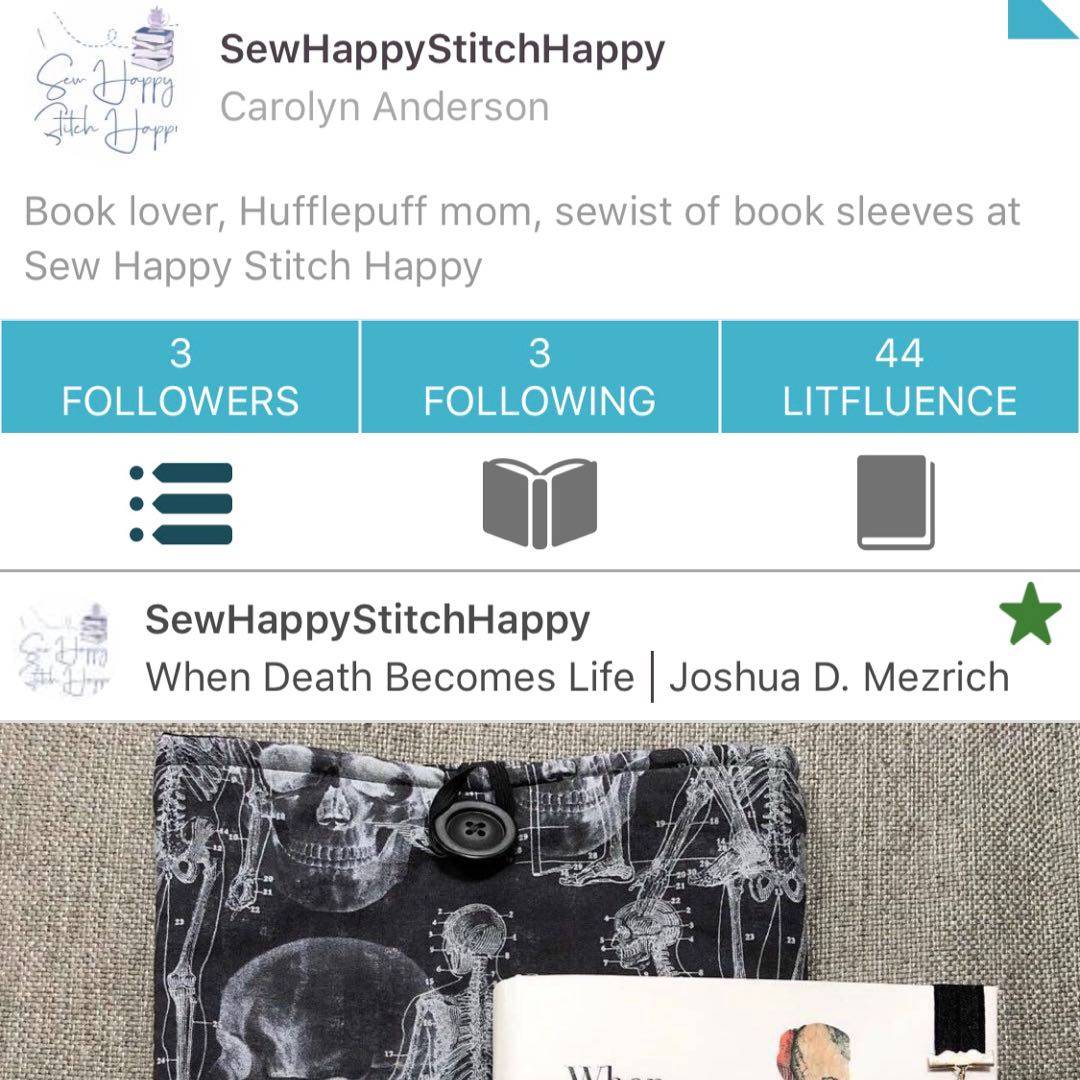Tap the Sew Happy Stitch Happy profile logo
The image size is (1080, 1080).
coord(105,80)
